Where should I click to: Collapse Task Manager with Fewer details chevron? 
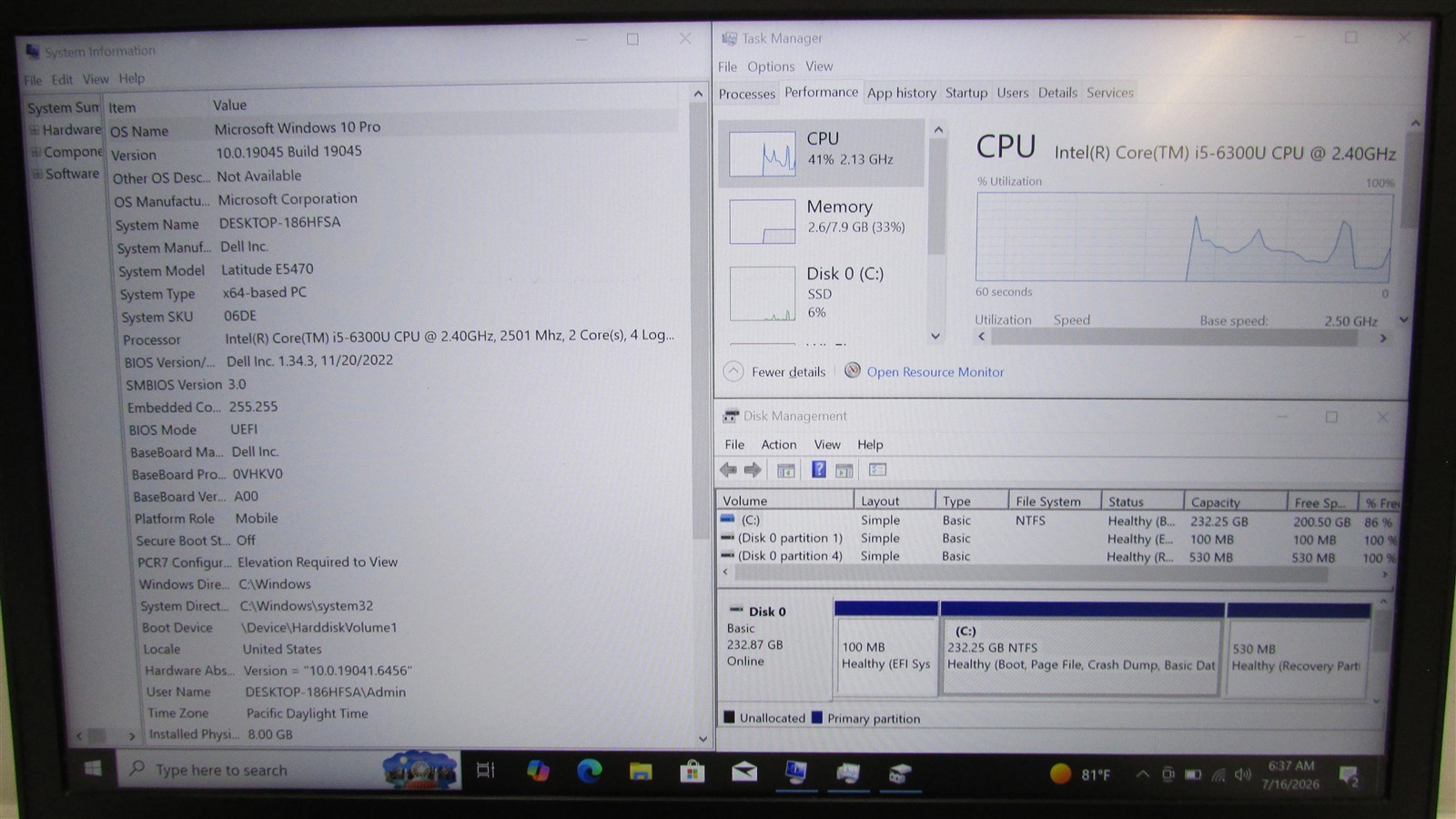click(733, 371)
